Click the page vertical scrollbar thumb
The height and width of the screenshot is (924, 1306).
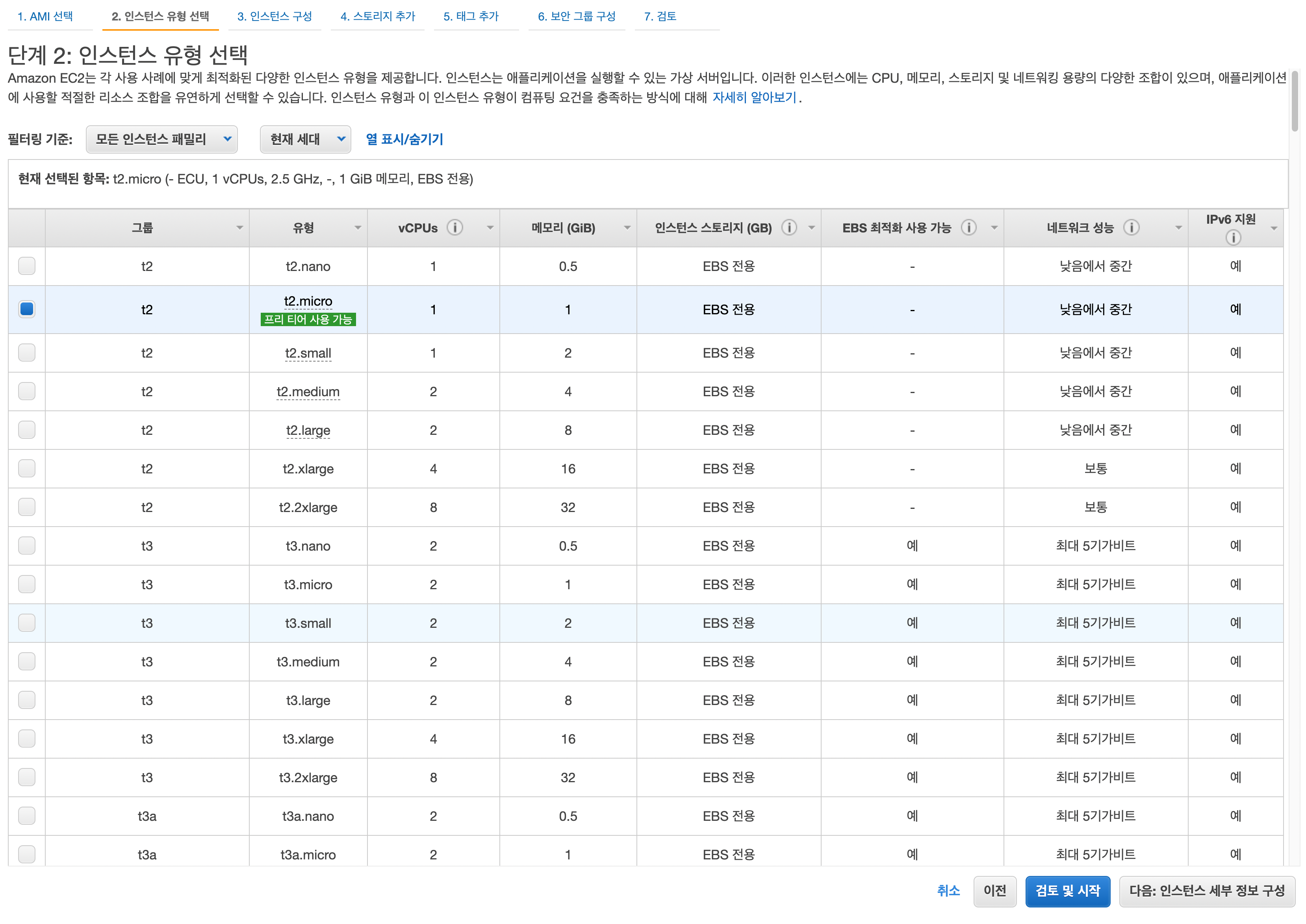1295,101
